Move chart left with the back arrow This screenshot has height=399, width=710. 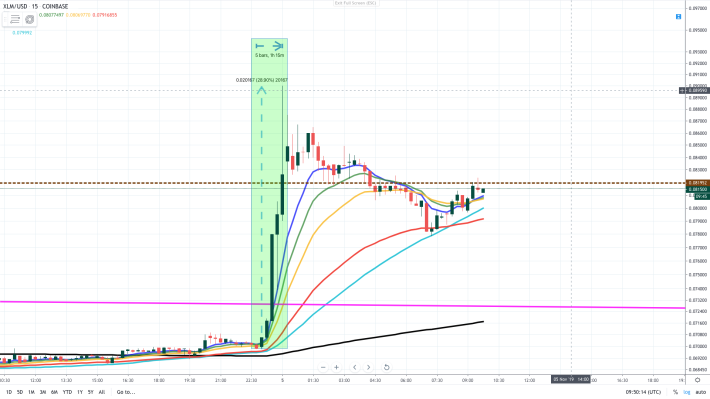[x=355, y=367]
